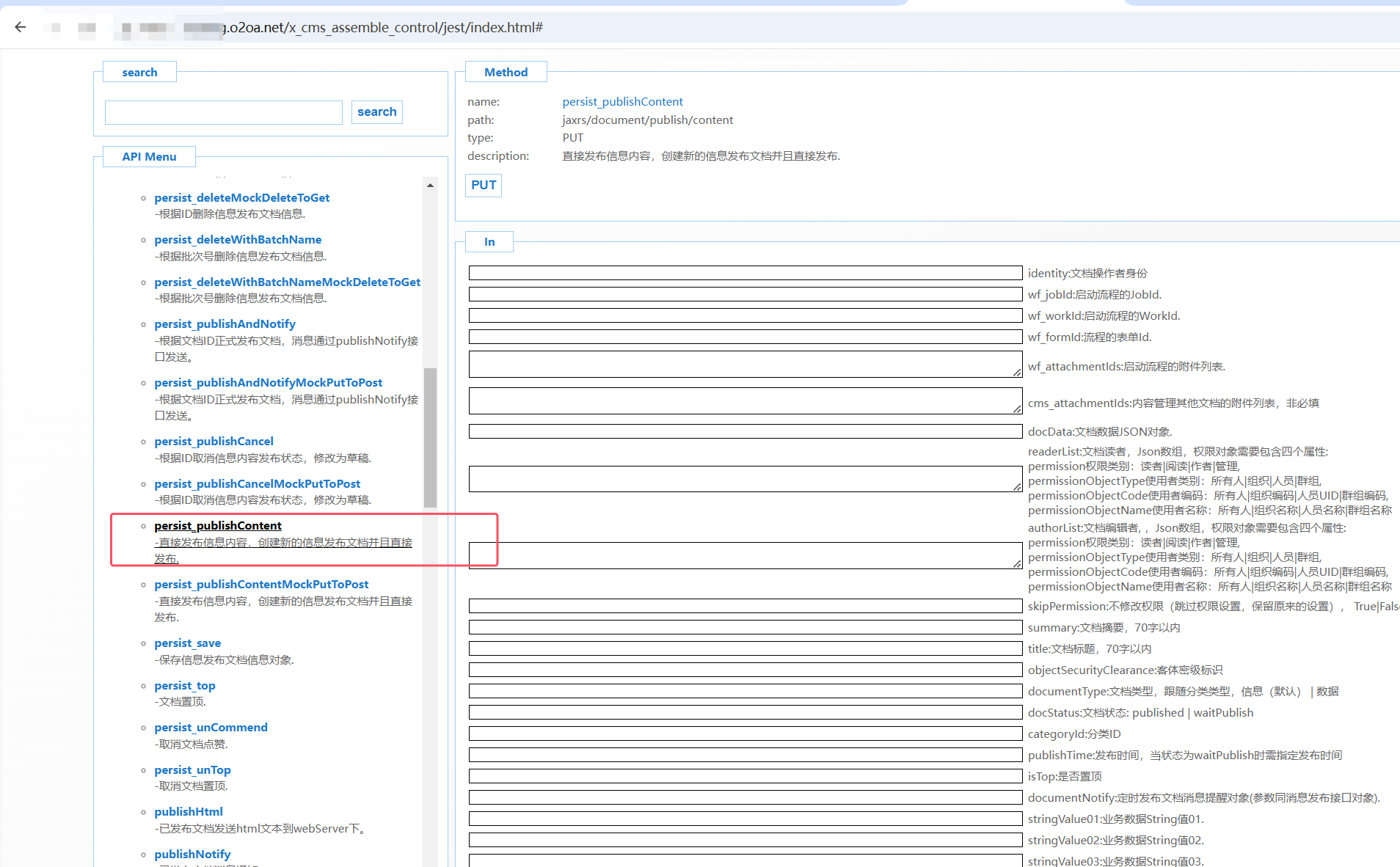Click the title input field
Viewport: 1400px width, 867px height.
[x=745, y=649]
